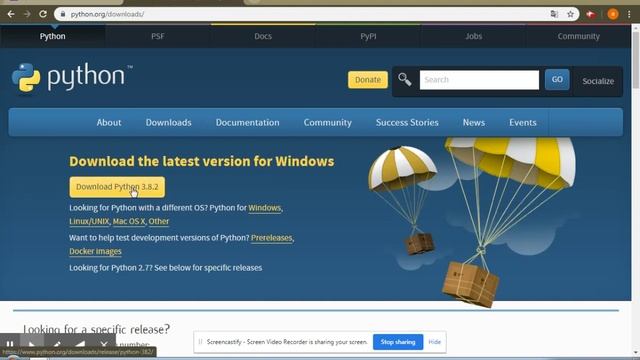Open the About navigation menu

[109, 122]
